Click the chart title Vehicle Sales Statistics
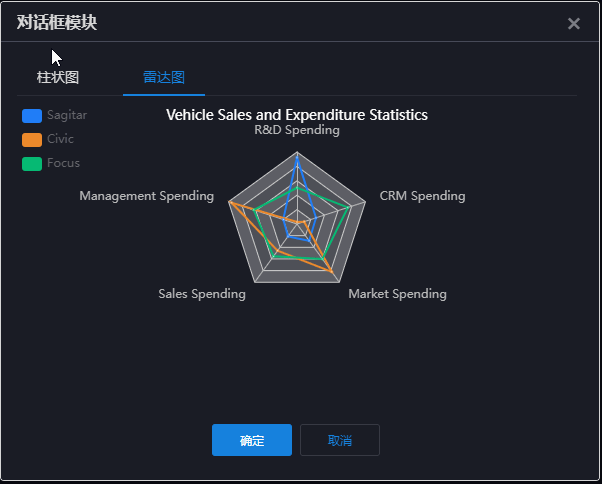 [x=297, y=115]
